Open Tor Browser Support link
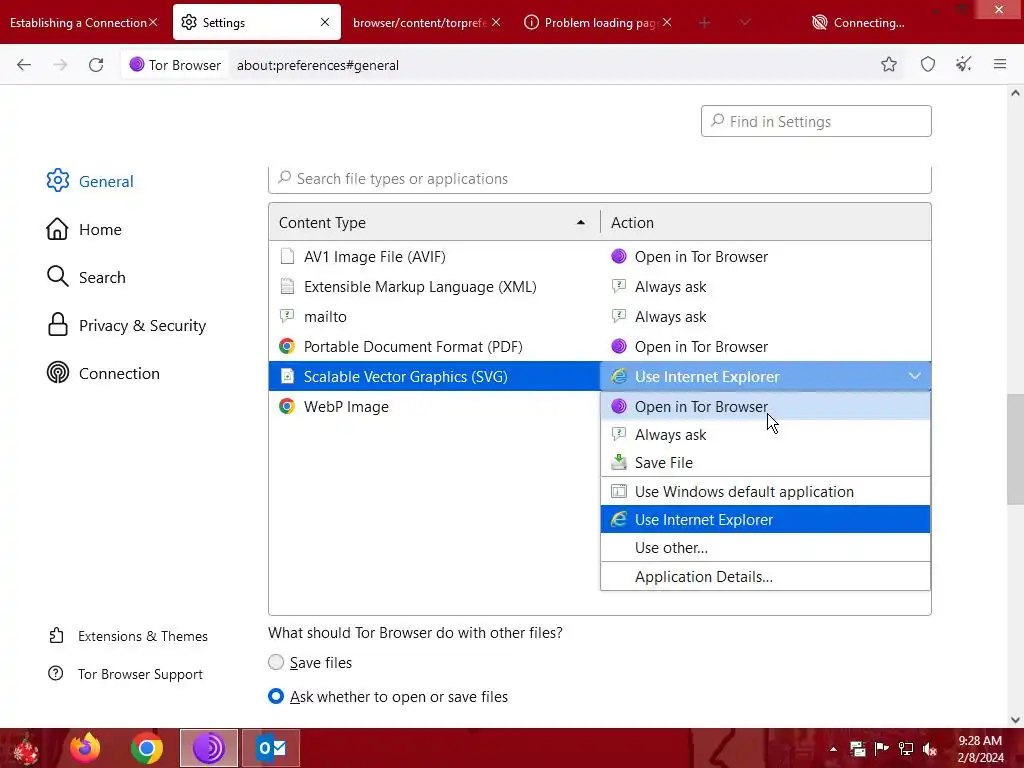The image size is (1024, 768). (125, 674)
